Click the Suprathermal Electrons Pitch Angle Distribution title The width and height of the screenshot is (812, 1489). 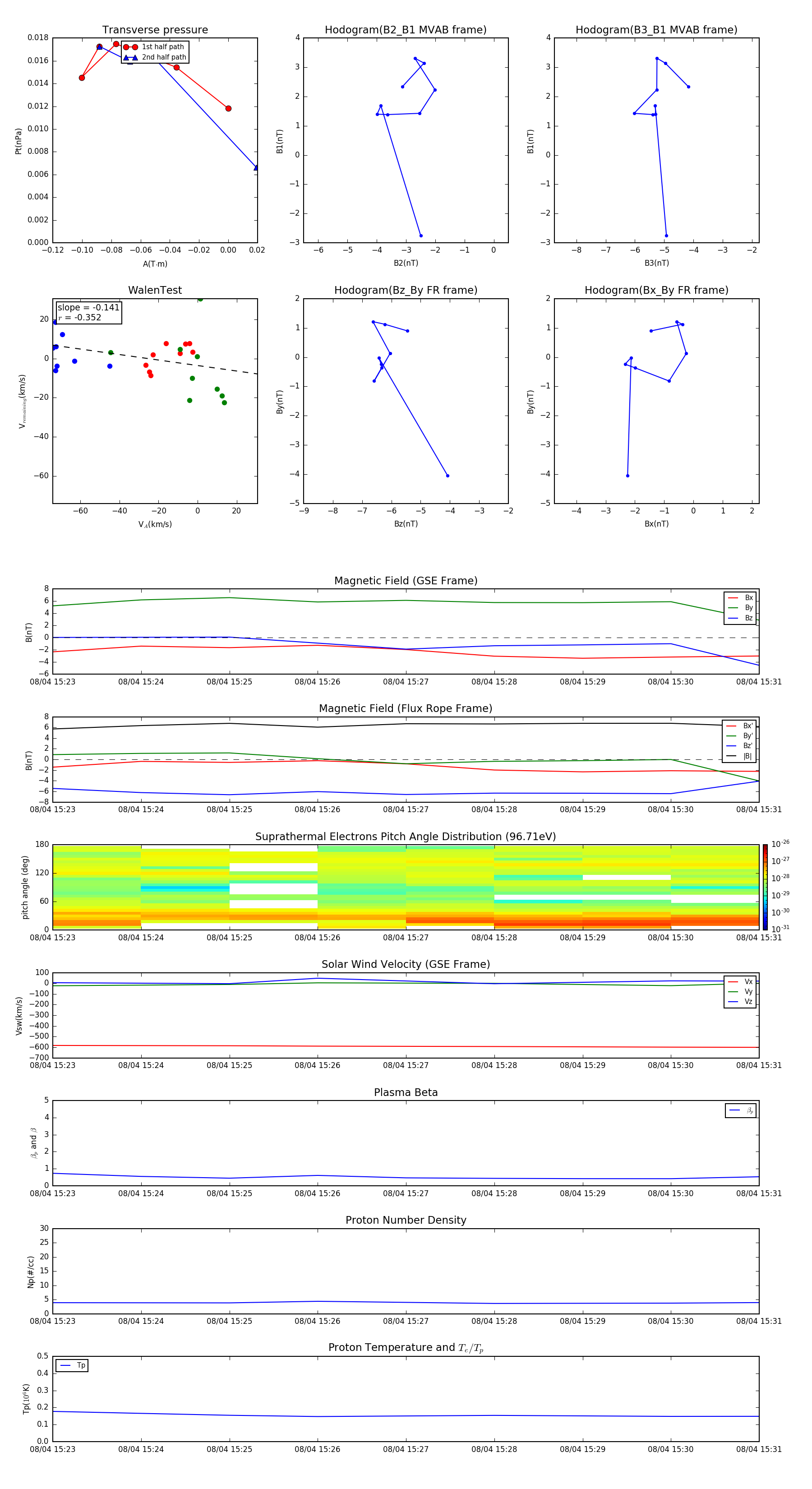406,837
